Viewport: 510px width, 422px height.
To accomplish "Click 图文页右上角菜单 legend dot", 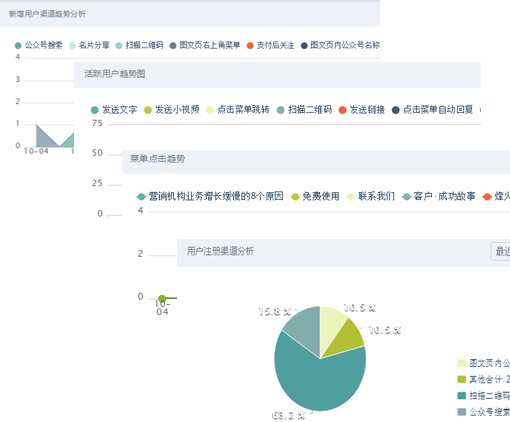I will pyautogui.click(x=173, y=46).
